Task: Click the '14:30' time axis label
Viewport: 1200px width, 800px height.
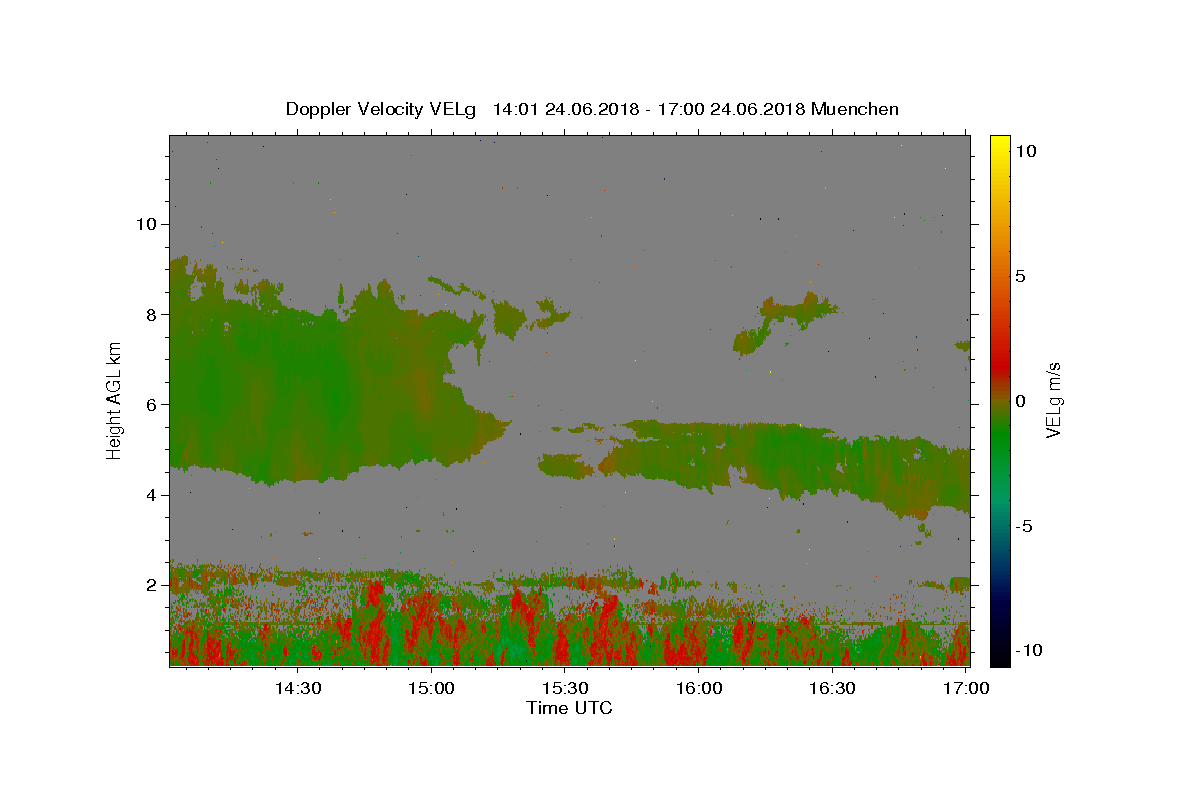Action: point(297,688)
